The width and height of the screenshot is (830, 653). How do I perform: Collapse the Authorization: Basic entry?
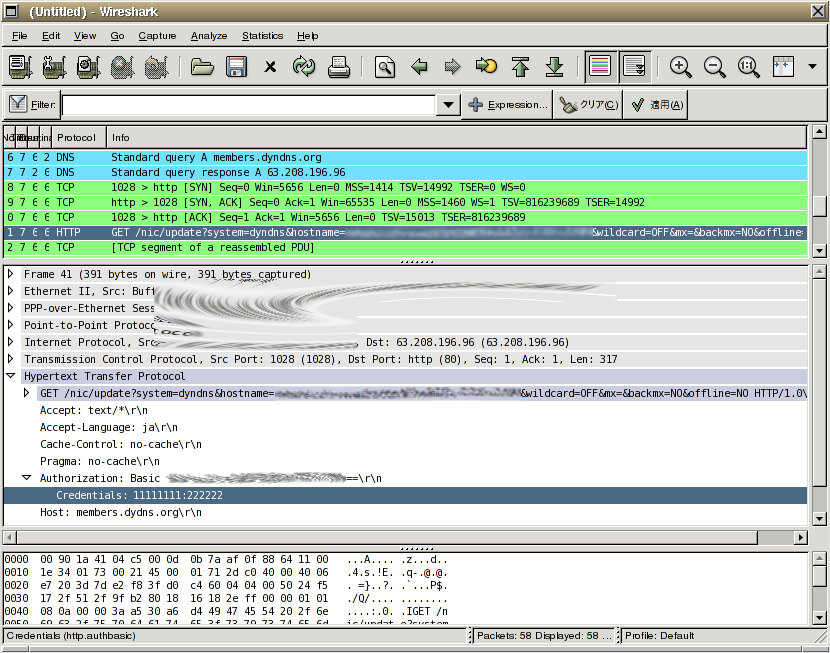pyautogui.click(x=26, y=478)
